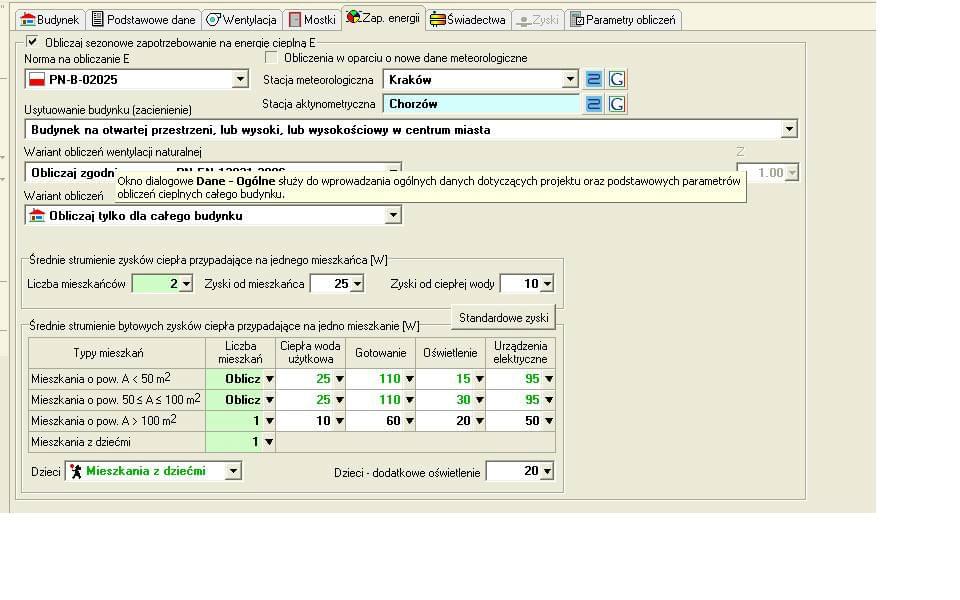Open Liczba mieszkań dropdown for 50 ≤ A ≤ 100
The image size is (960, 600).
269,400
